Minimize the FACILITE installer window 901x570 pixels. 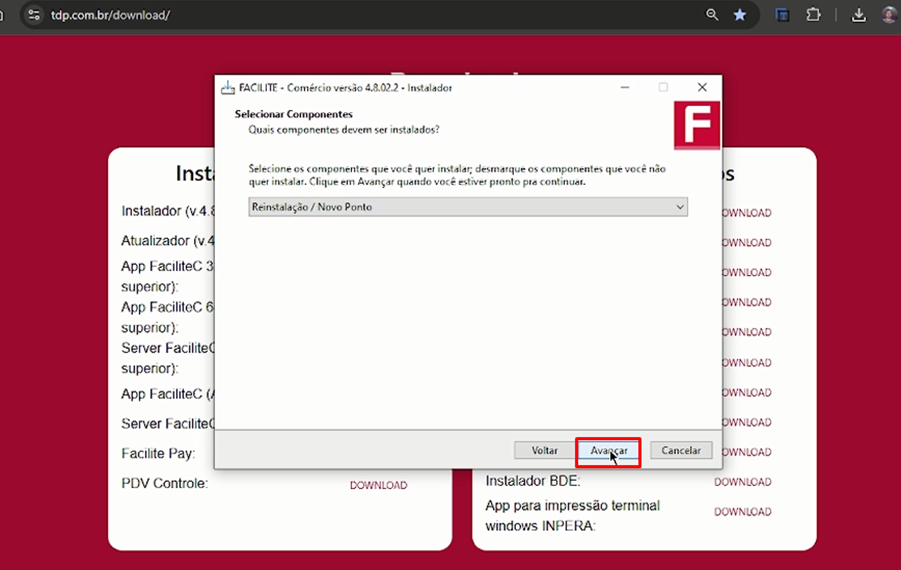coord(624,88)
